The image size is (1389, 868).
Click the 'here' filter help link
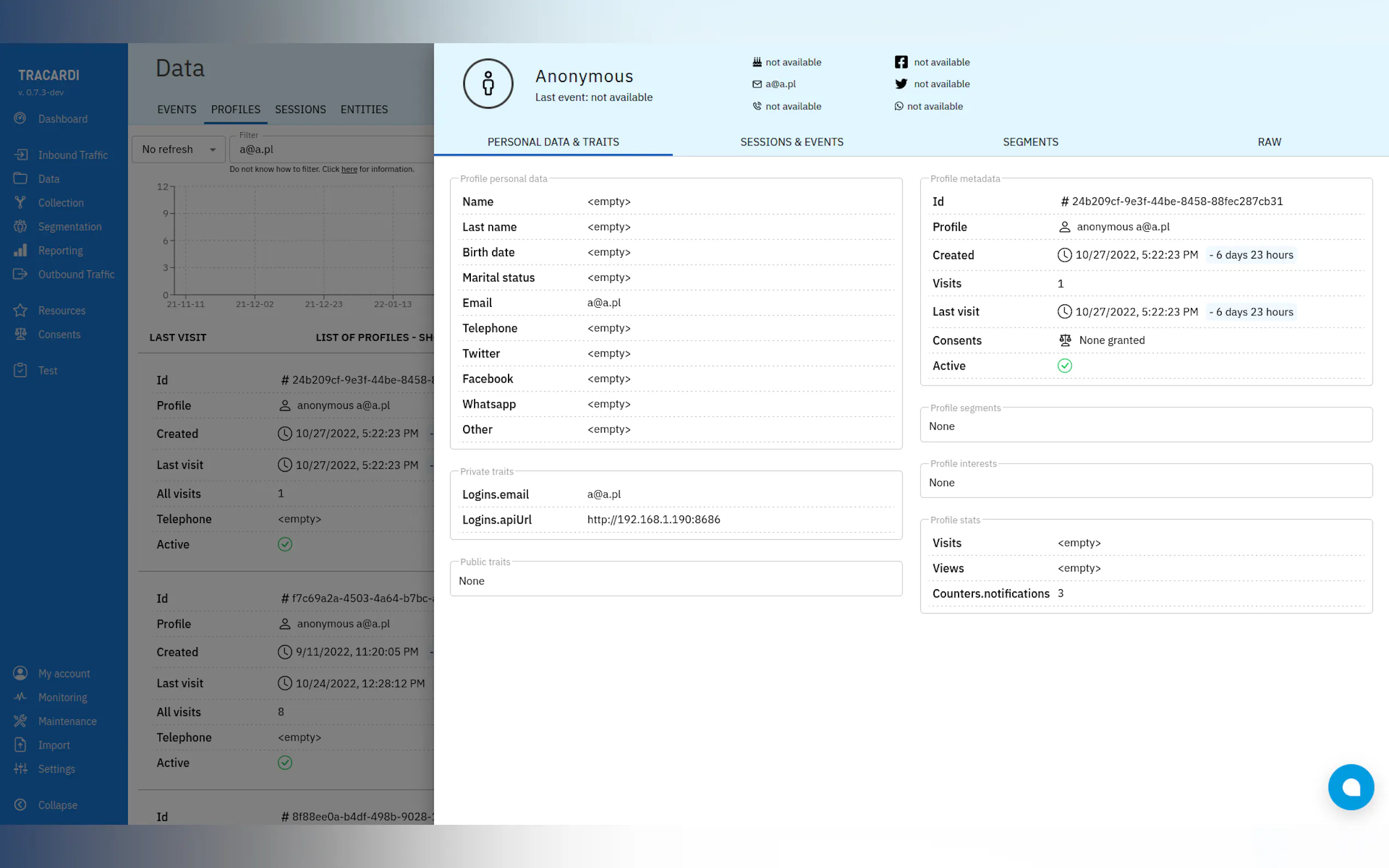click(x=349, y=169)
